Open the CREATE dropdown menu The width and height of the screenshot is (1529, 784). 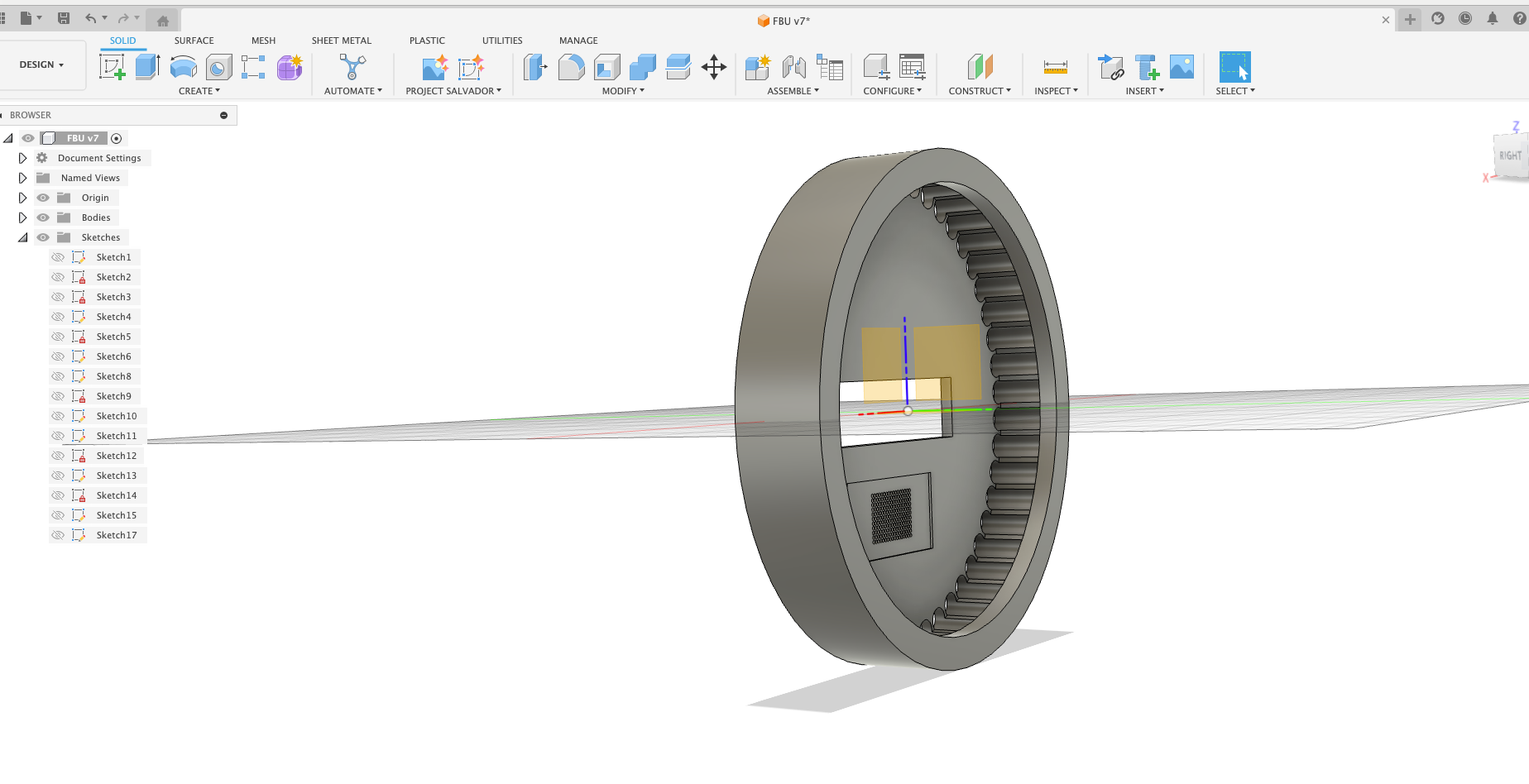click(199, 91)
